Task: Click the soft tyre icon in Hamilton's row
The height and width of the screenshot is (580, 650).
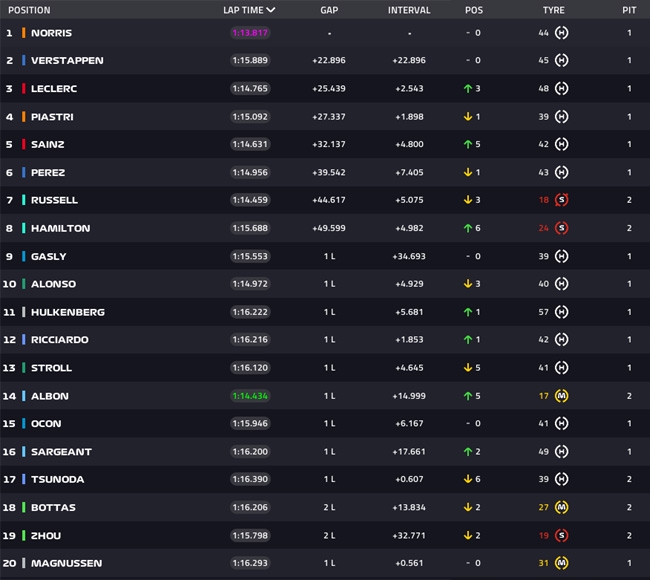Action: [561, 228]
